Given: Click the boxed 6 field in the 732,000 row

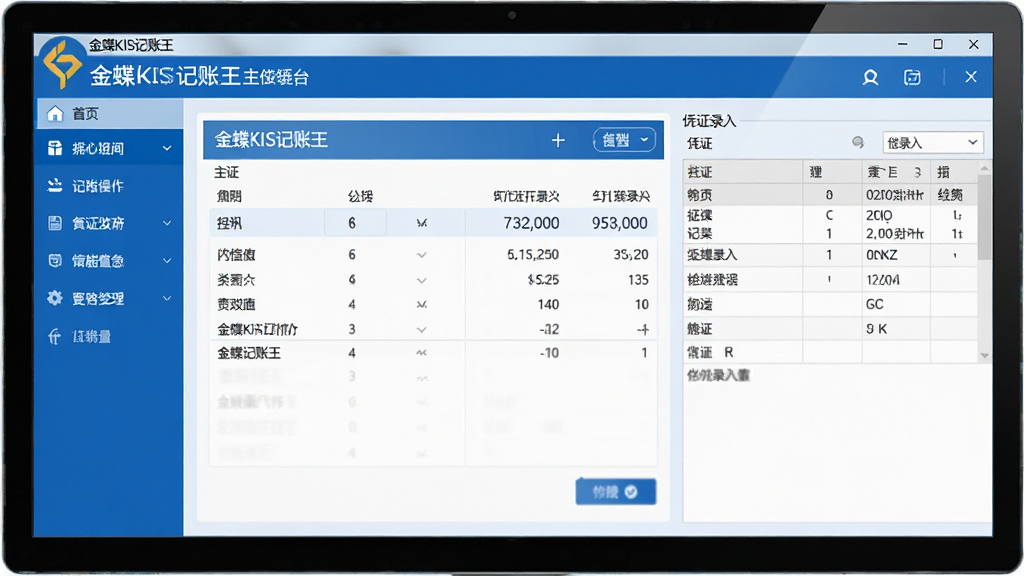Looking at the screenshot, I should [355, 223].
